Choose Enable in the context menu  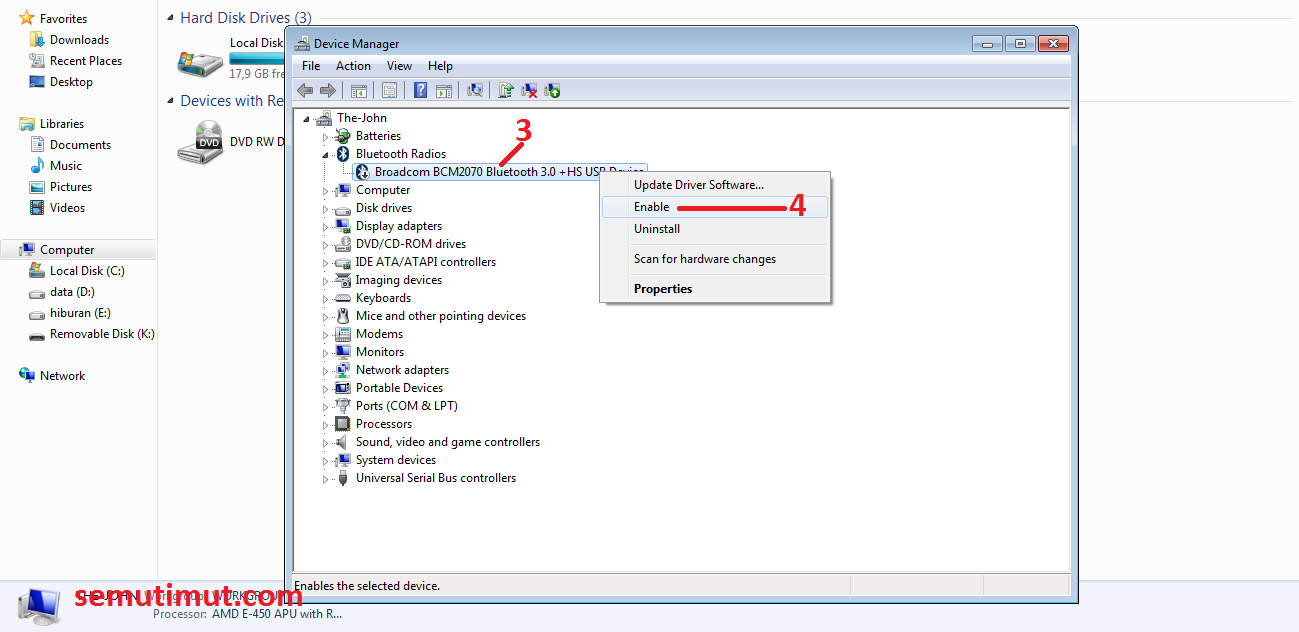[715, 207]
